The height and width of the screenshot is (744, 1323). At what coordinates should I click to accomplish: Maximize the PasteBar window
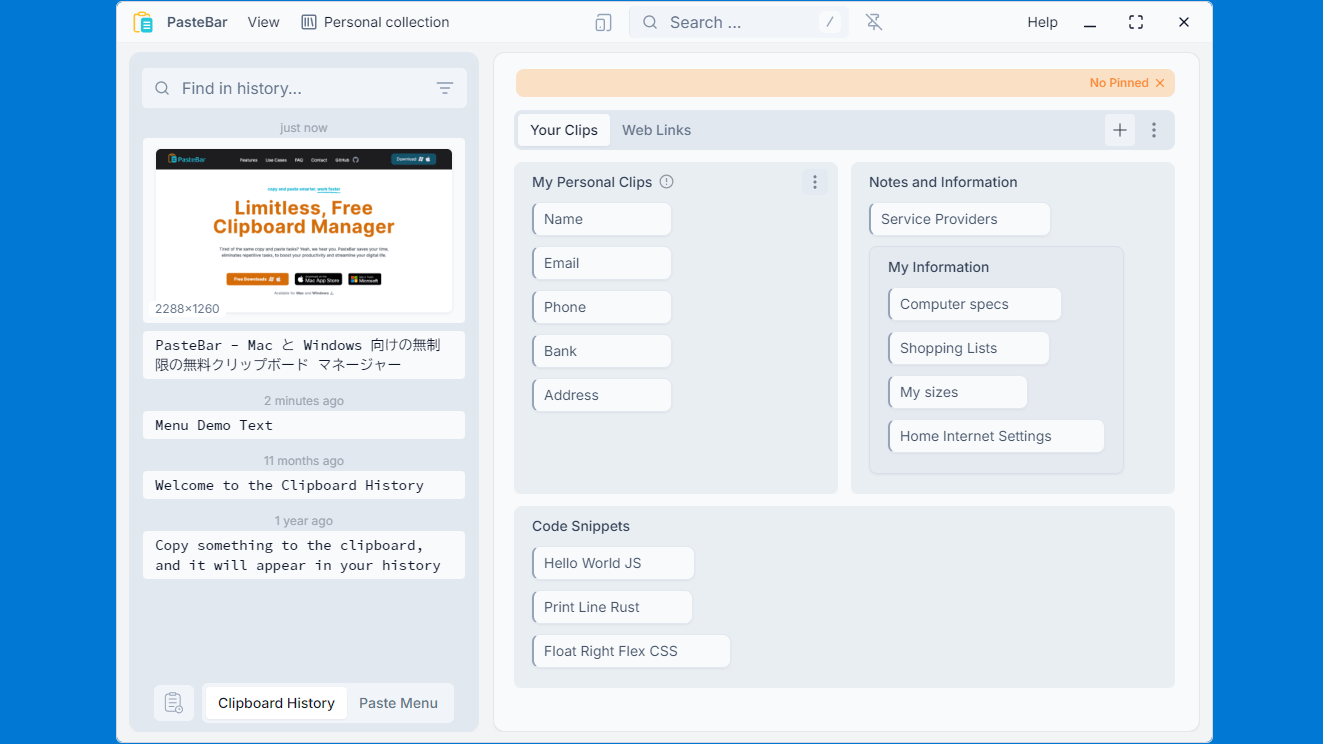(1136, 22)
